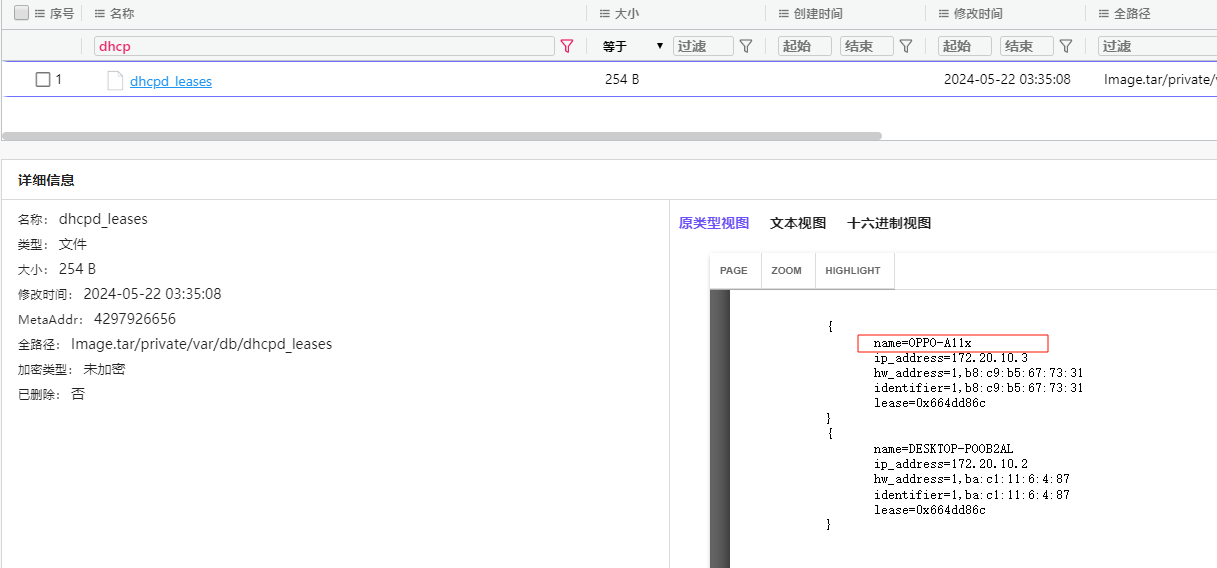Click the creation time 起始 field
The height and width of the screenshot is (568, 1217).
coord(805,46)
